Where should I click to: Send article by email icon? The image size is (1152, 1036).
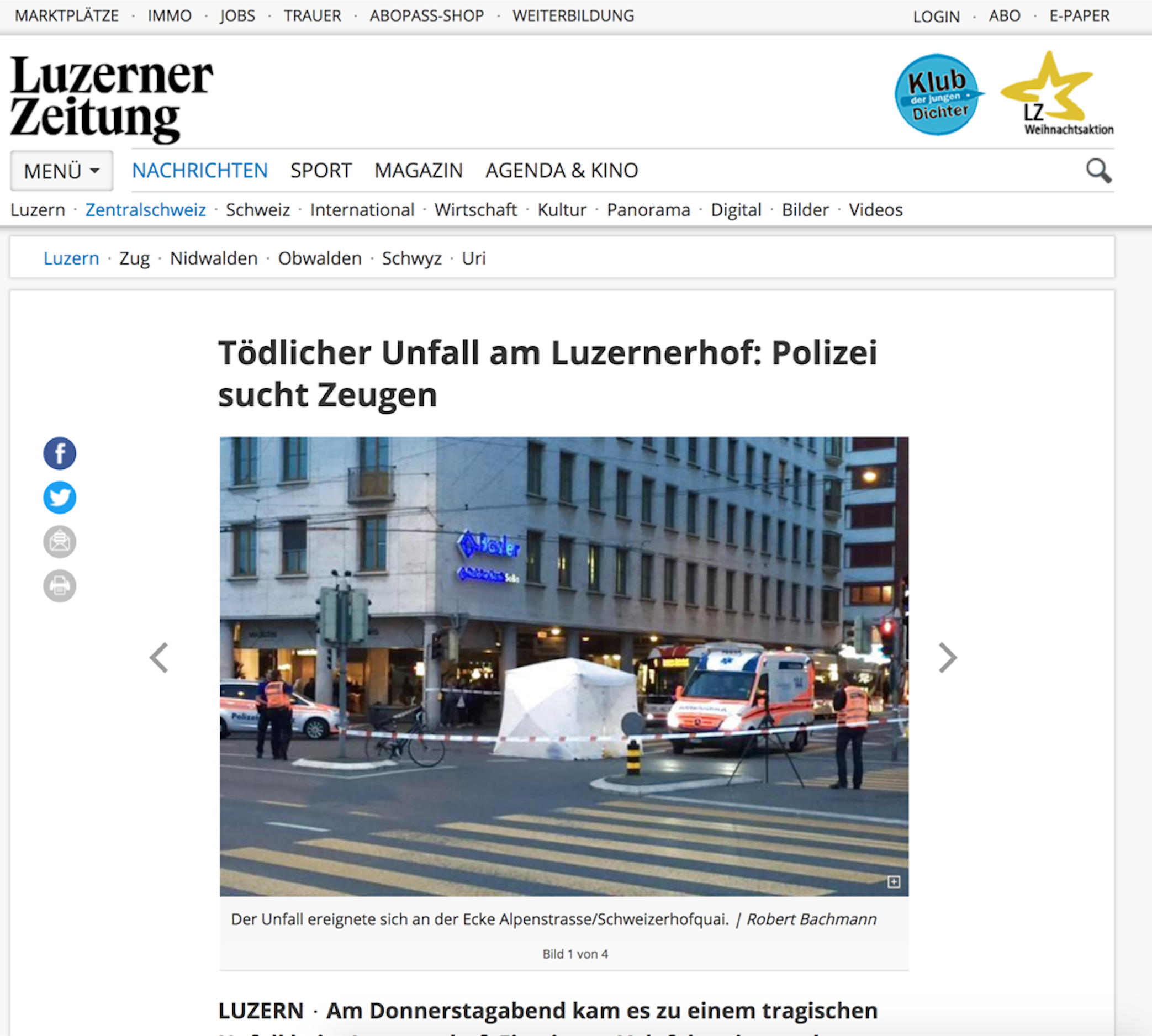pos(60,541)
